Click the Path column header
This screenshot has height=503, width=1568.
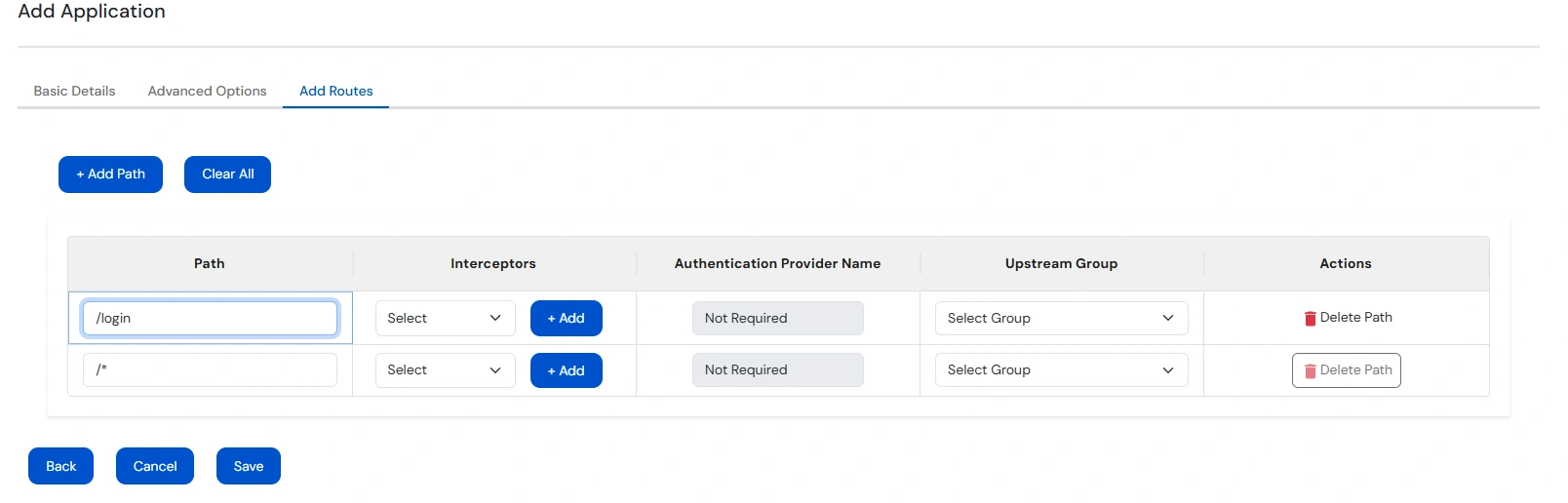point(210,263)
